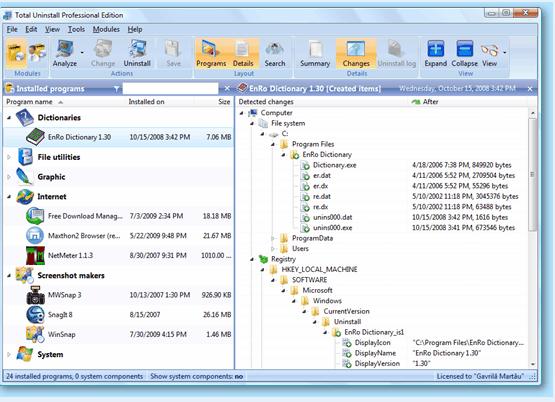Open the Analyze dropdown arrow
555x402 pixels.
[82, 52]
